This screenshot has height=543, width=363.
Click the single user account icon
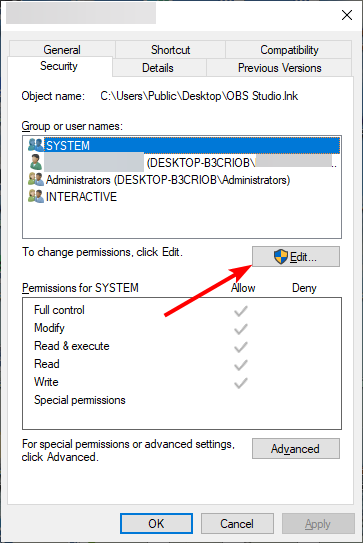click(36, 162)
